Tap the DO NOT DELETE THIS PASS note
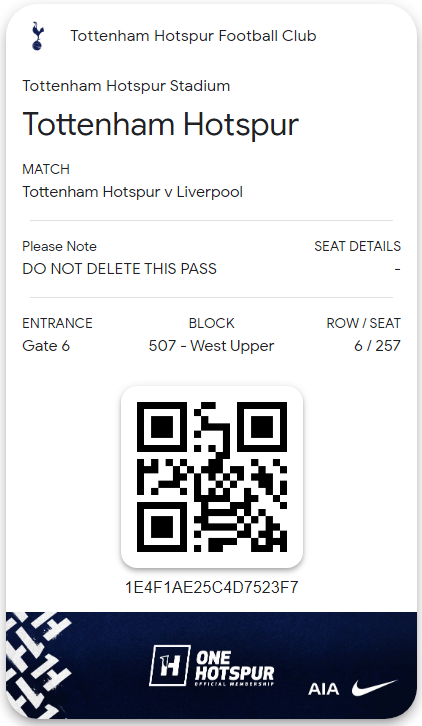Screen dimensions: 422x726 click(x=120, y=269)
